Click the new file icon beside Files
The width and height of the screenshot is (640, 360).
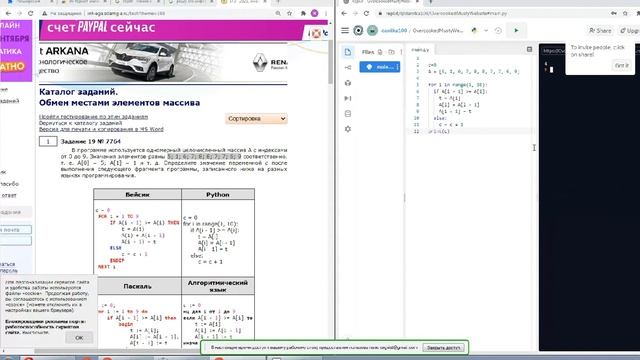point(380,52)
